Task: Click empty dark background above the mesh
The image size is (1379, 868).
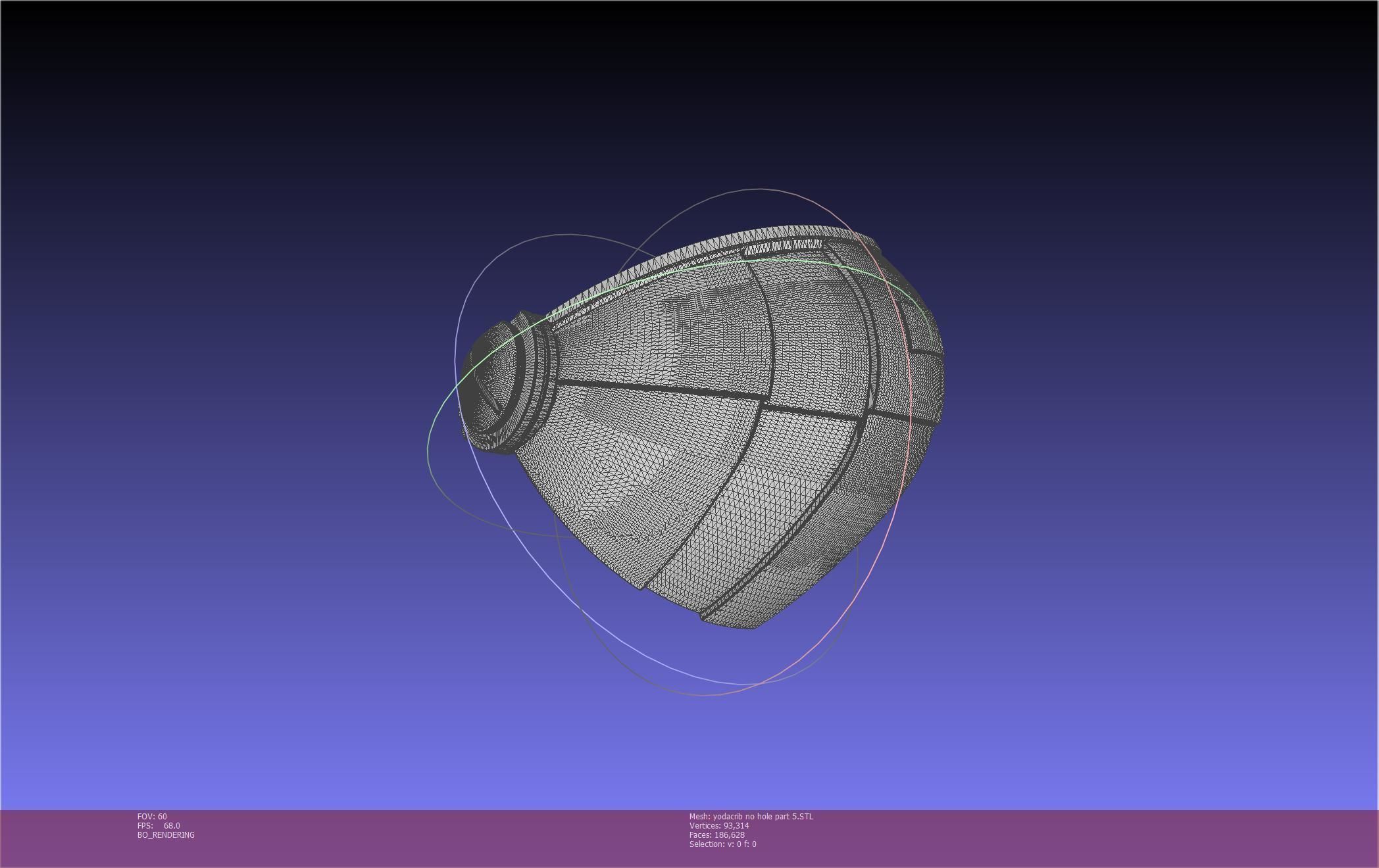Action: [689, 99]
